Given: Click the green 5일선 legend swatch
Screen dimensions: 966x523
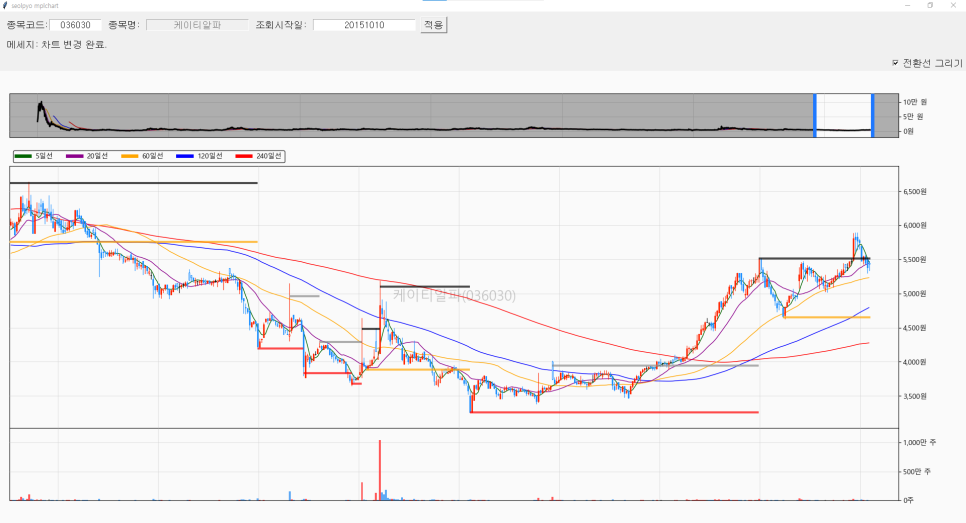Looking at the screenshot, I should click(x=23, y=156).
